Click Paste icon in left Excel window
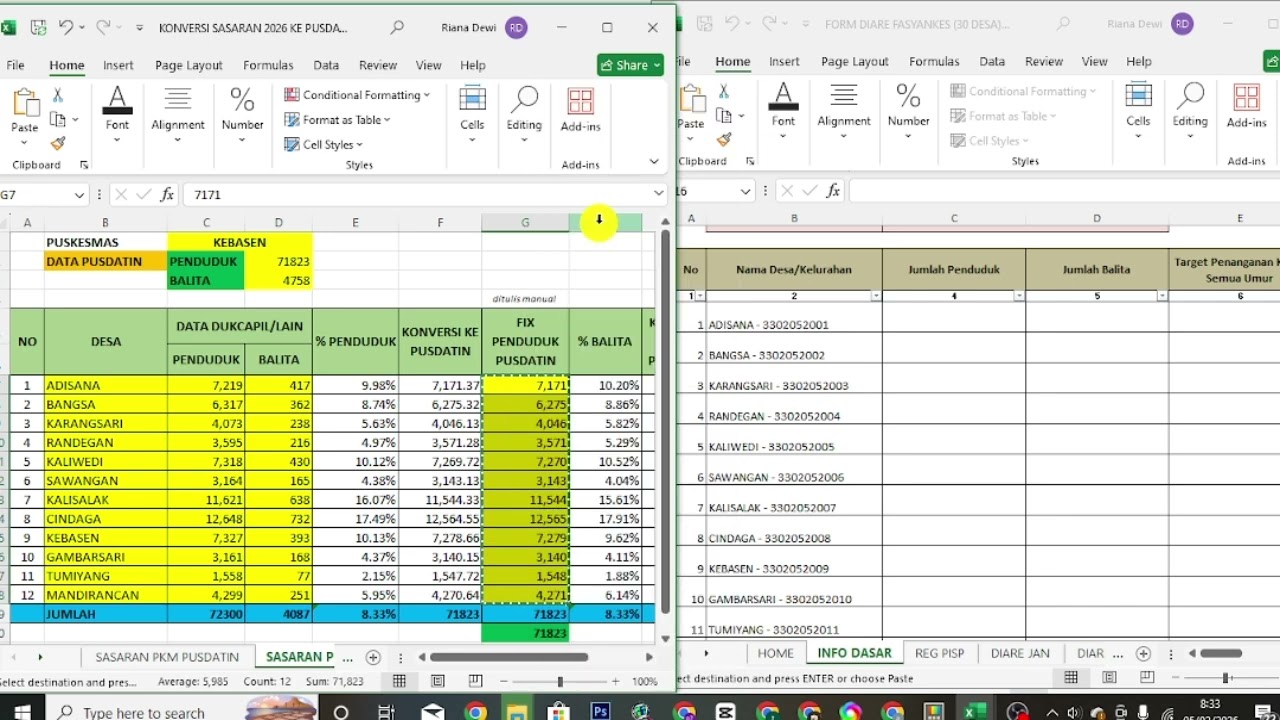The image size is (1280, 720). pyautogui.click(x=25, y=103)
